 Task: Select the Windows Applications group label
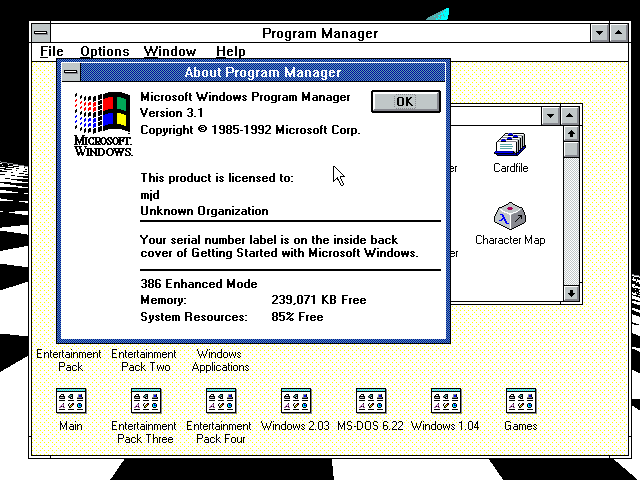tap(220, 360)
